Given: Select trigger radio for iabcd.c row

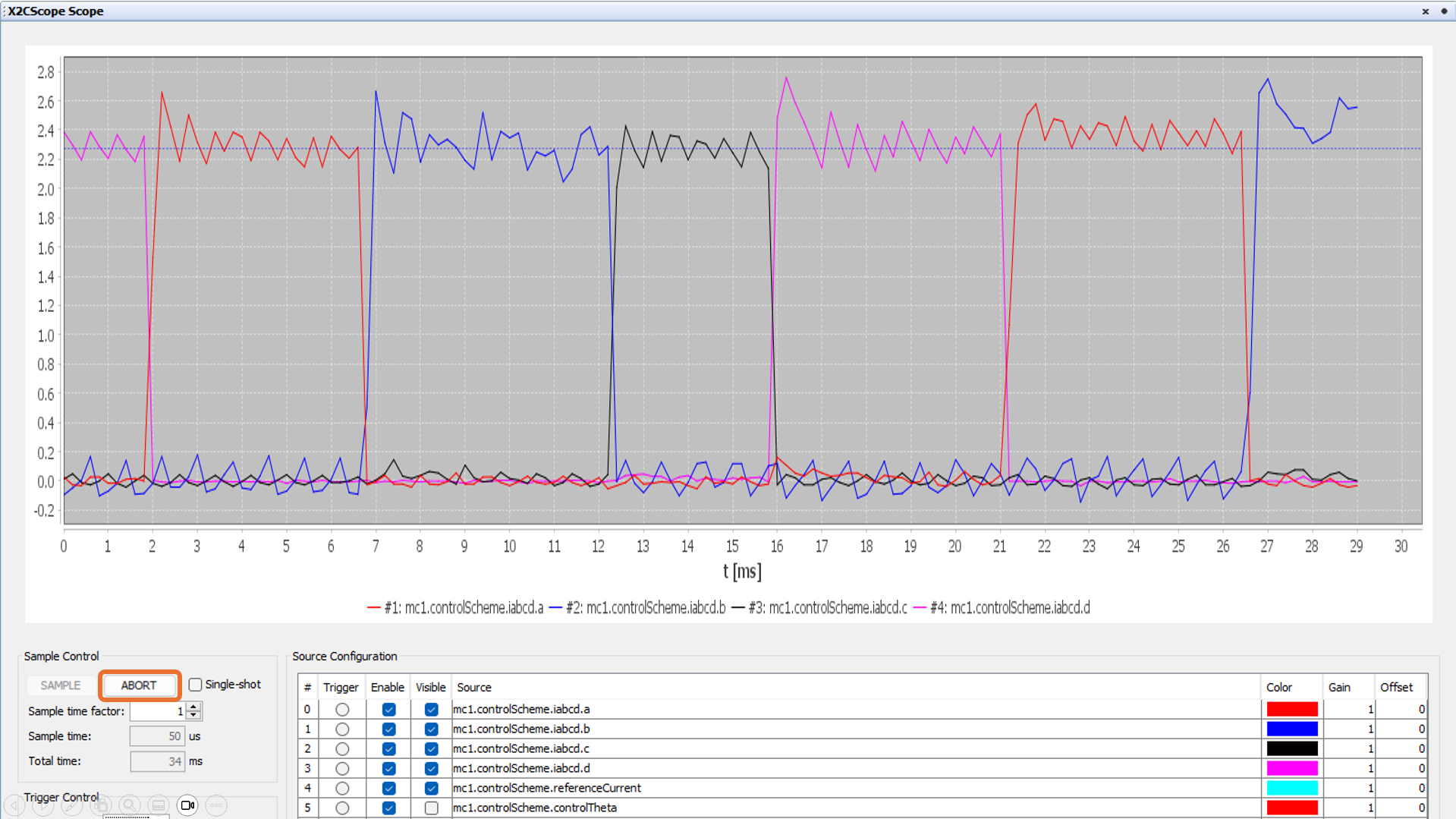Looking at the screenshot, I should 342,749.
